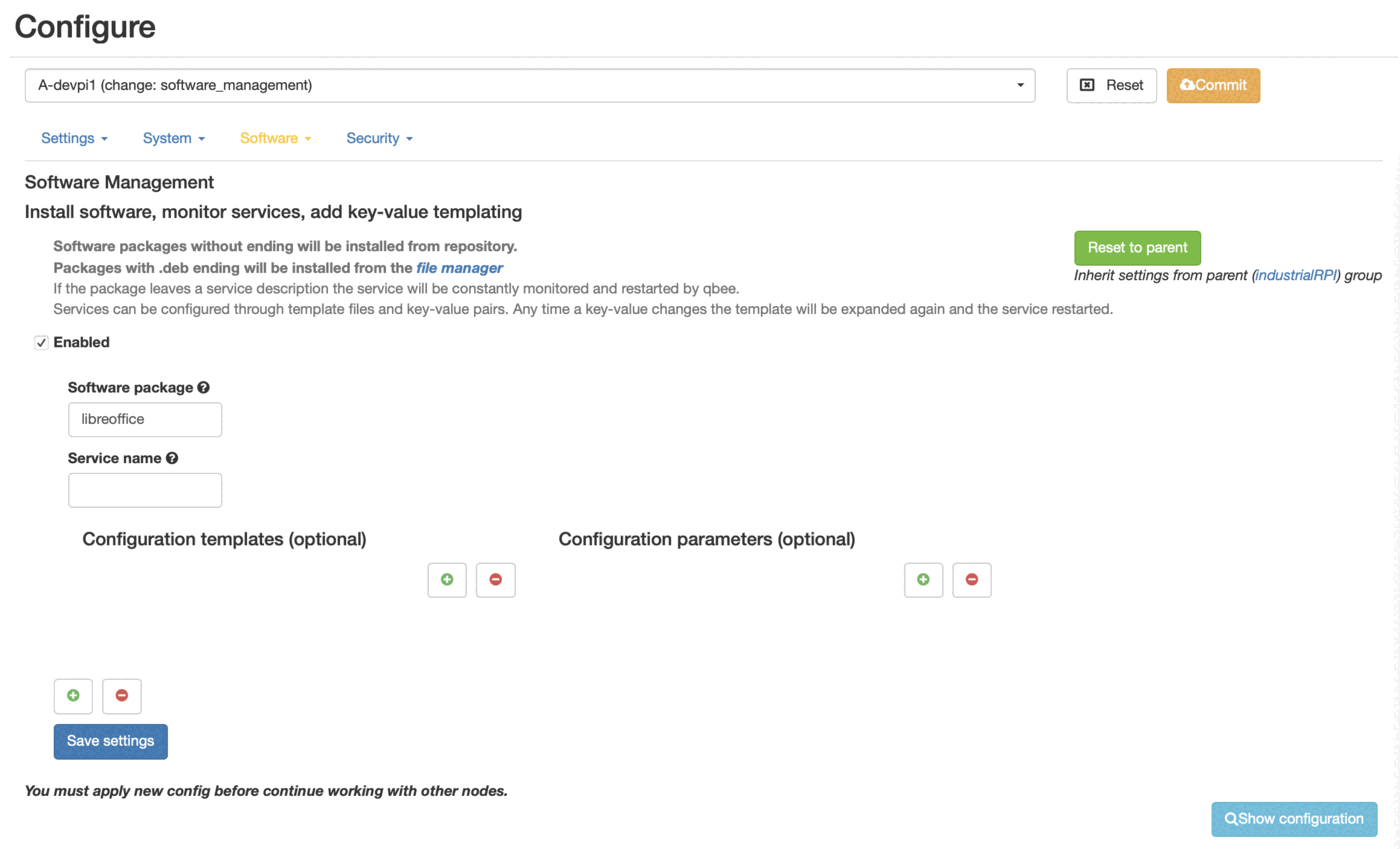Image resolution: width=1400 pixels, height=849 pixels.
Task: Click the Software package help icon
Action: 203,388
